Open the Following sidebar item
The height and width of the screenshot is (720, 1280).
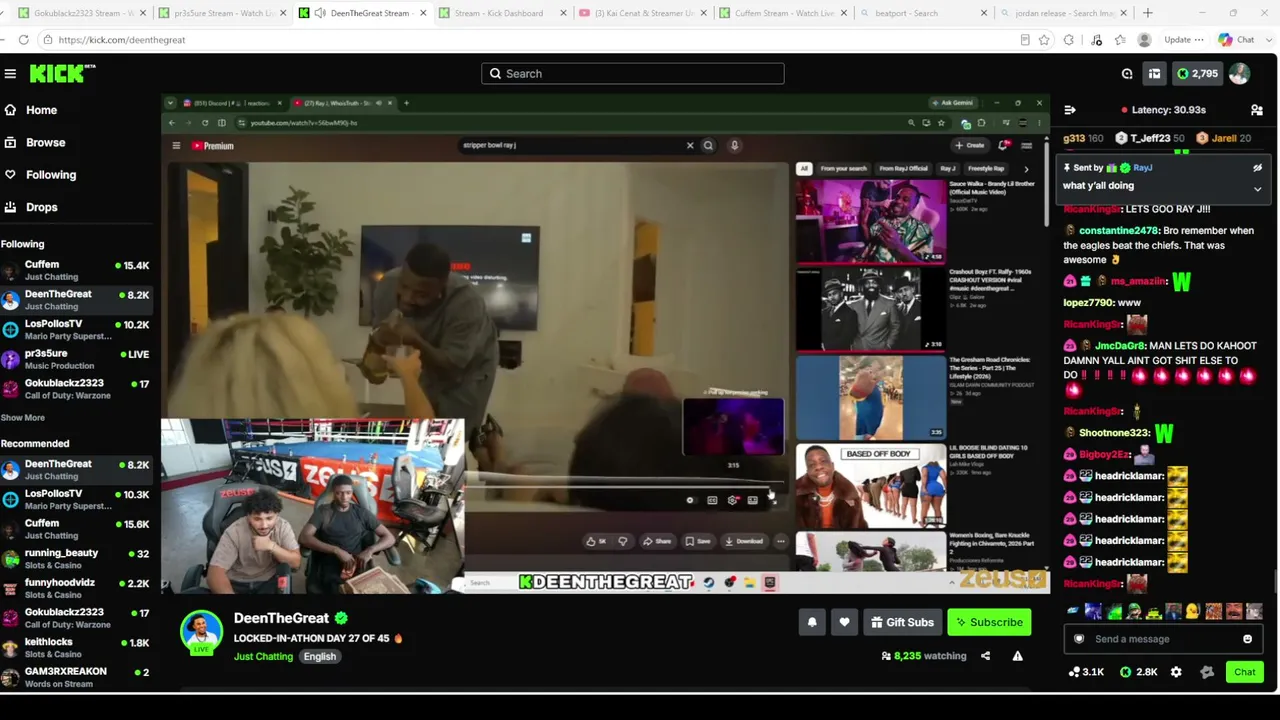point(50,175)
